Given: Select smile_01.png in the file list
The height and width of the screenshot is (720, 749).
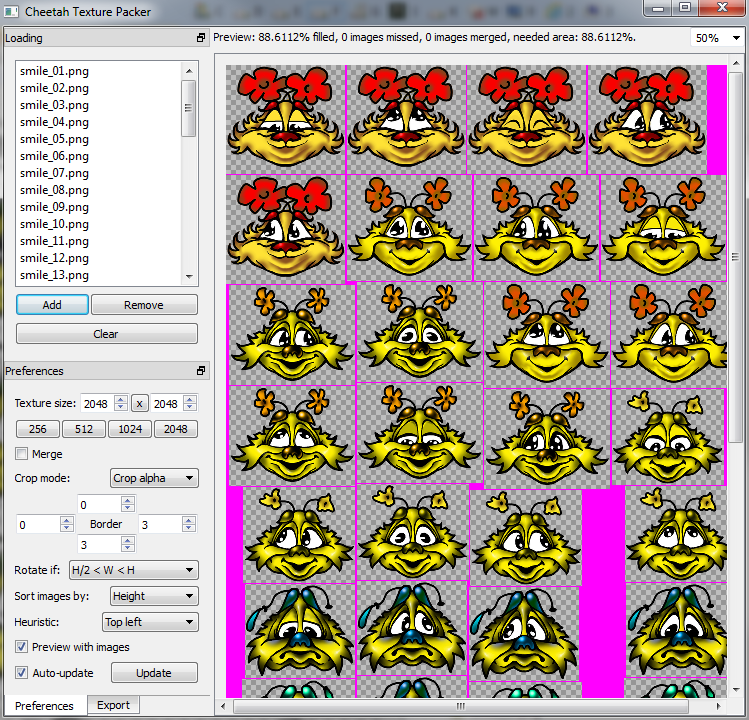Looking at the screenshot, I should click(54, 71).
